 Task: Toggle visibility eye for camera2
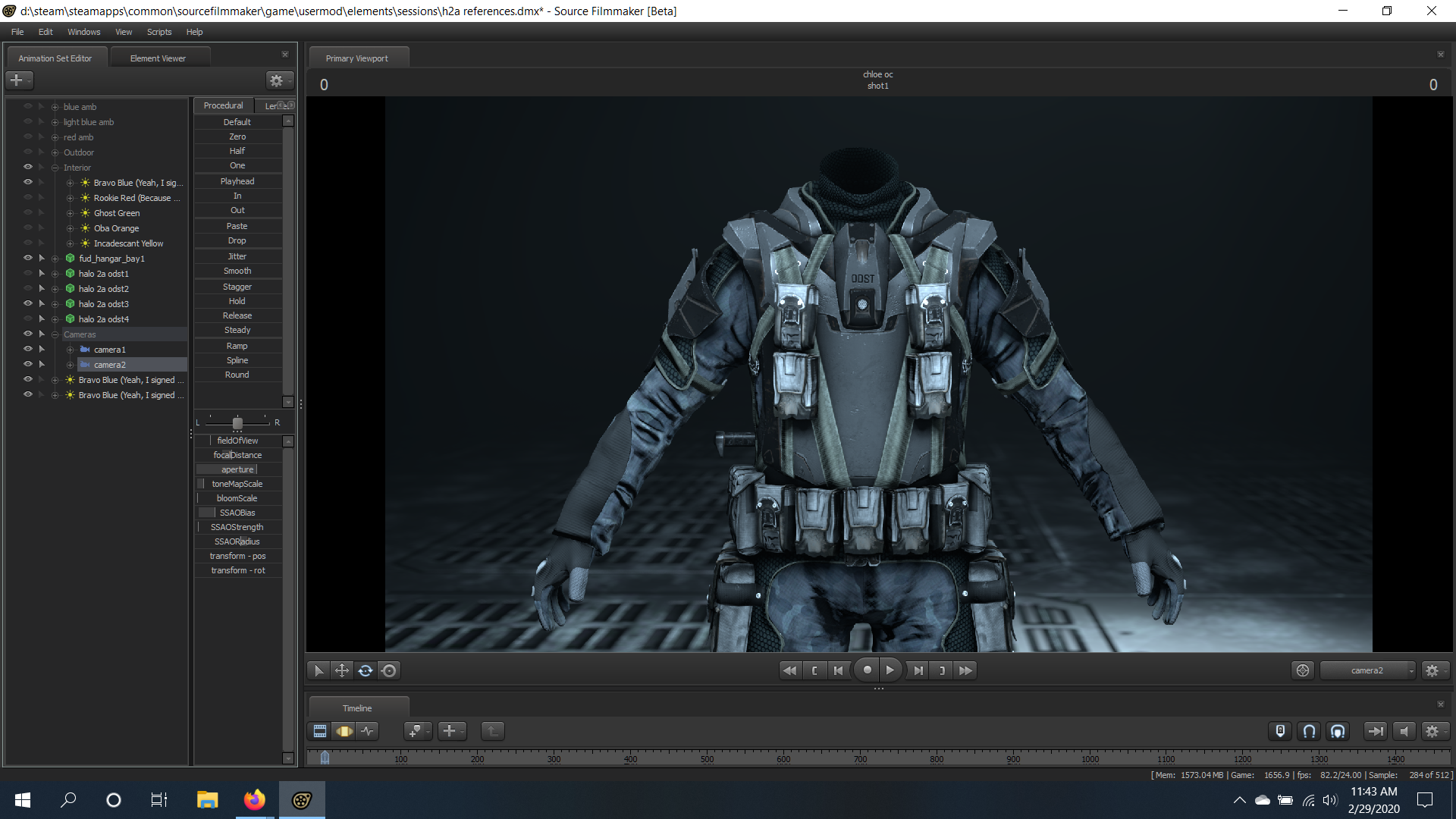click(28, 364)
